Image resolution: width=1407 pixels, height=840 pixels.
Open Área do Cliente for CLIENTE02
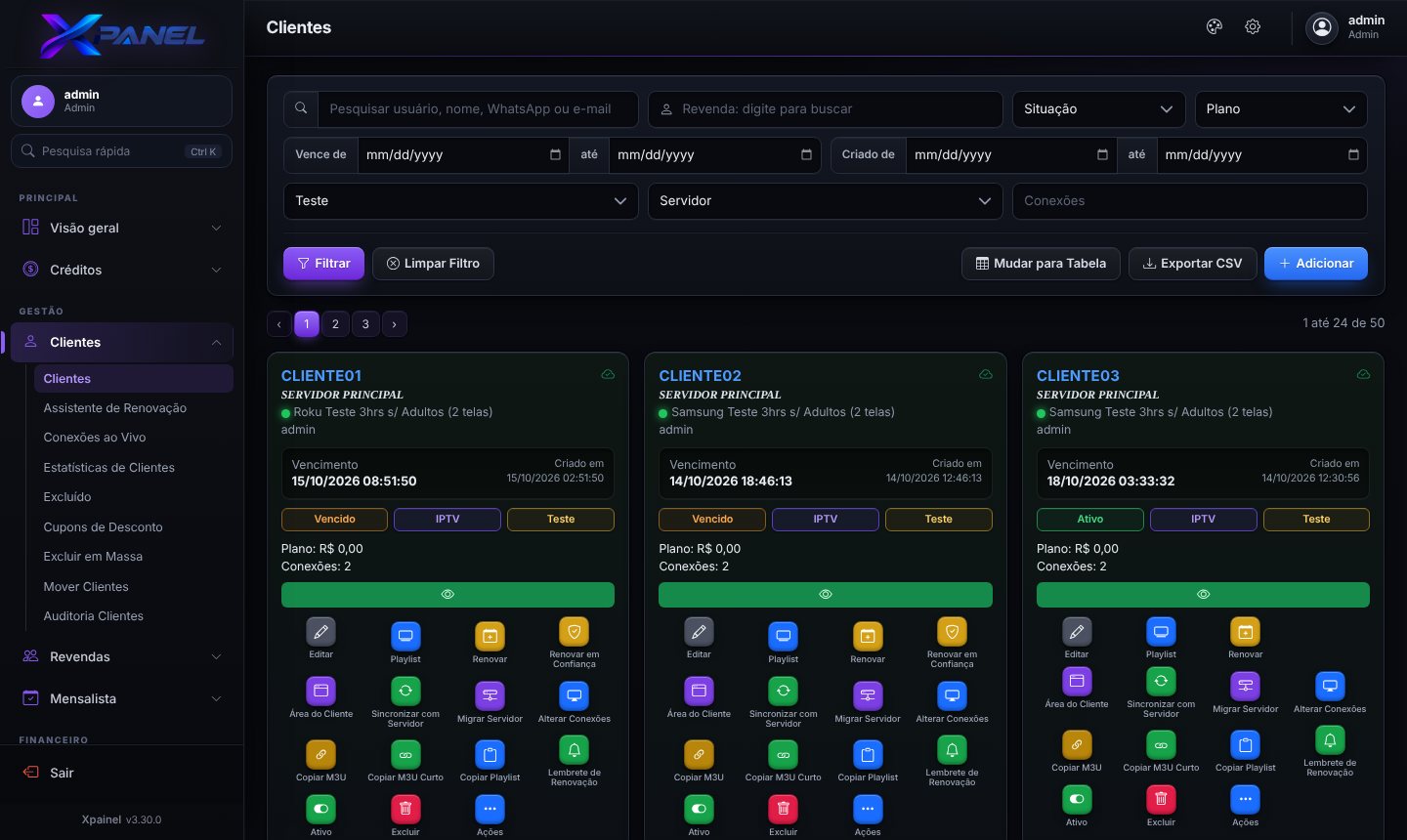tap(699, 692)
